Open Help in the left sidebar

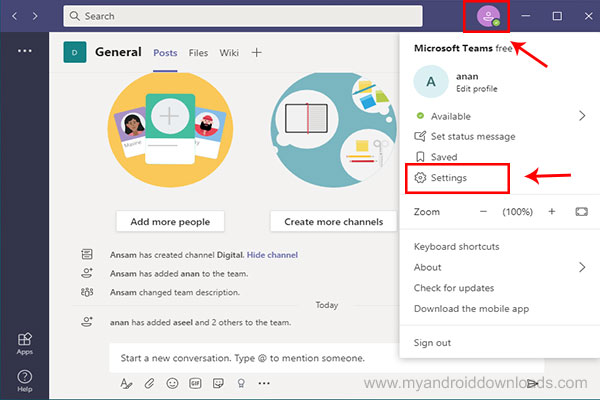(24, 381)
